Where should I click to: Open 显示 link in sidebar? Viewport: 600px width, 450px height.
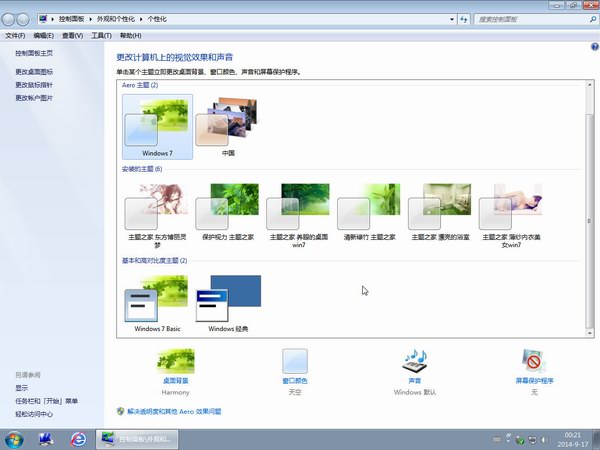[21, 388]
